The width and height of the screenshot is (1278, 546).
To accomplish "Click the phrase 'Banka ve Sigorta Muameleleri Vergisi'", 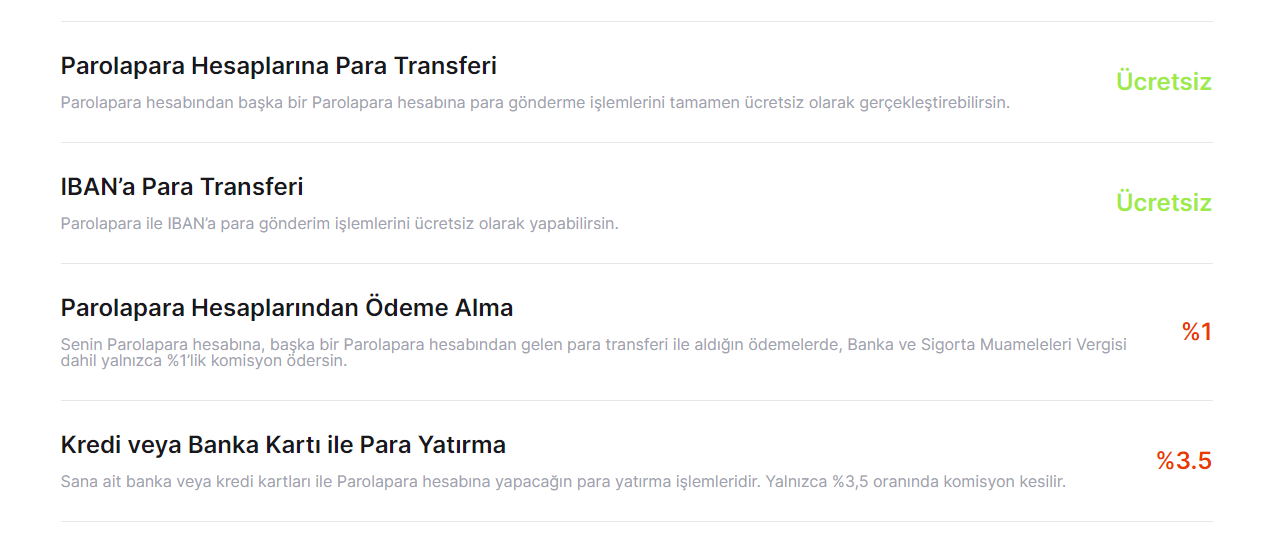I will tap(987, 345).
